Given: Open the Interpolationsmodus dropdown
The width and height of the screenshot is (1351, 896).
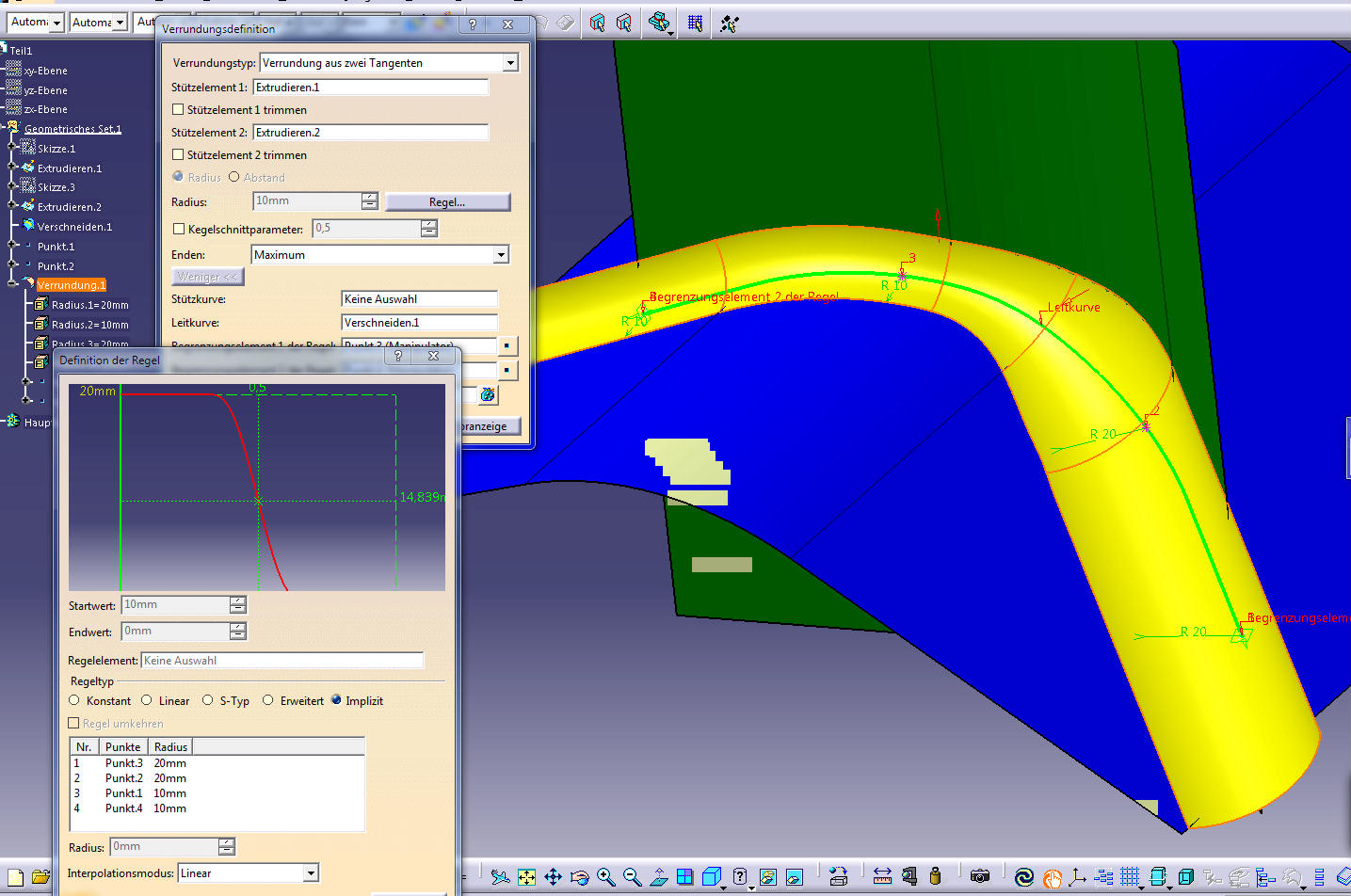Looking at the screenshot, I should [x=311, y=873].
